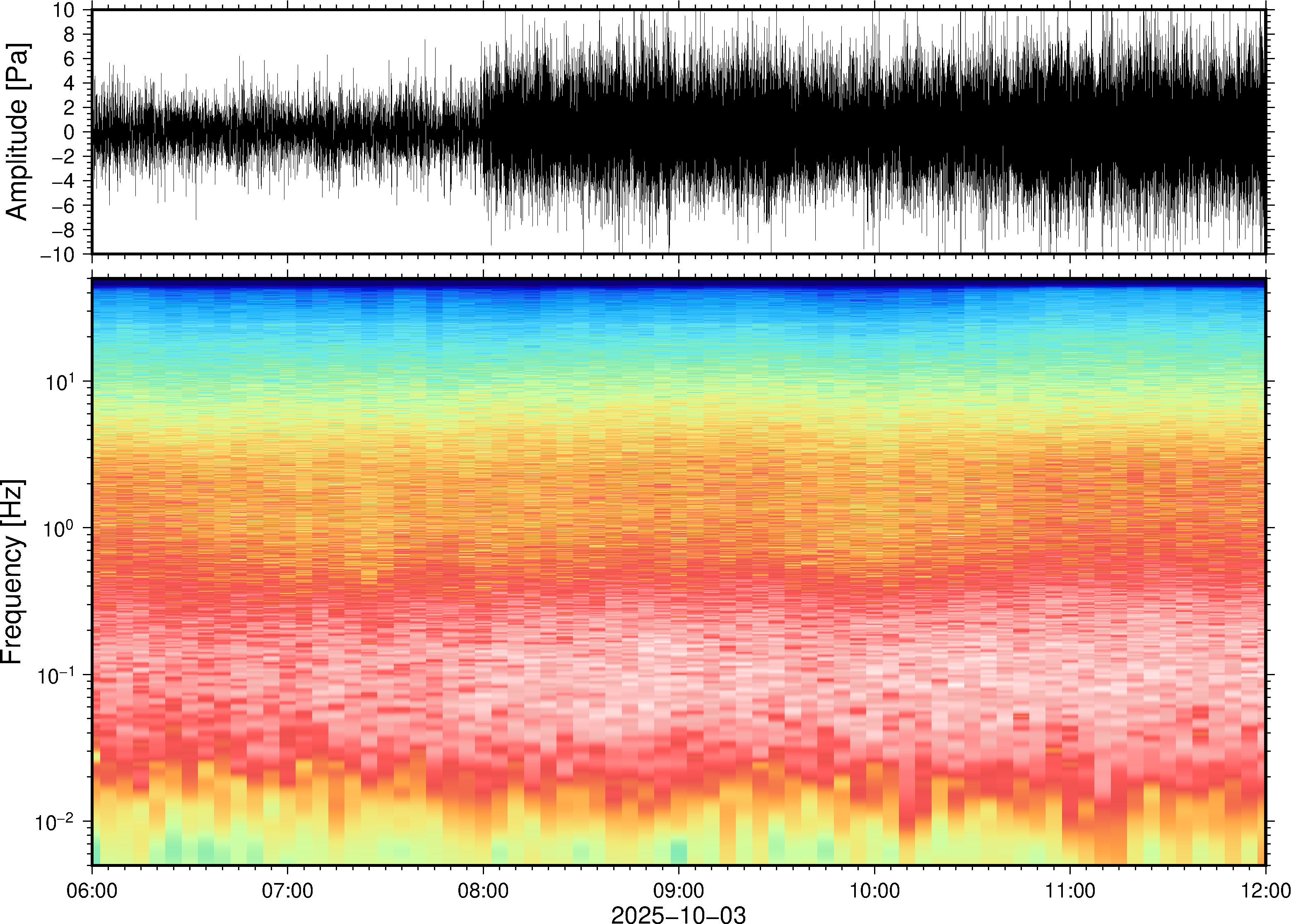Image resolution: width=1291 pixels, height=924 pixels.
Task: Click the 11:00 time axis label
Action: (x=1069, y=890)
